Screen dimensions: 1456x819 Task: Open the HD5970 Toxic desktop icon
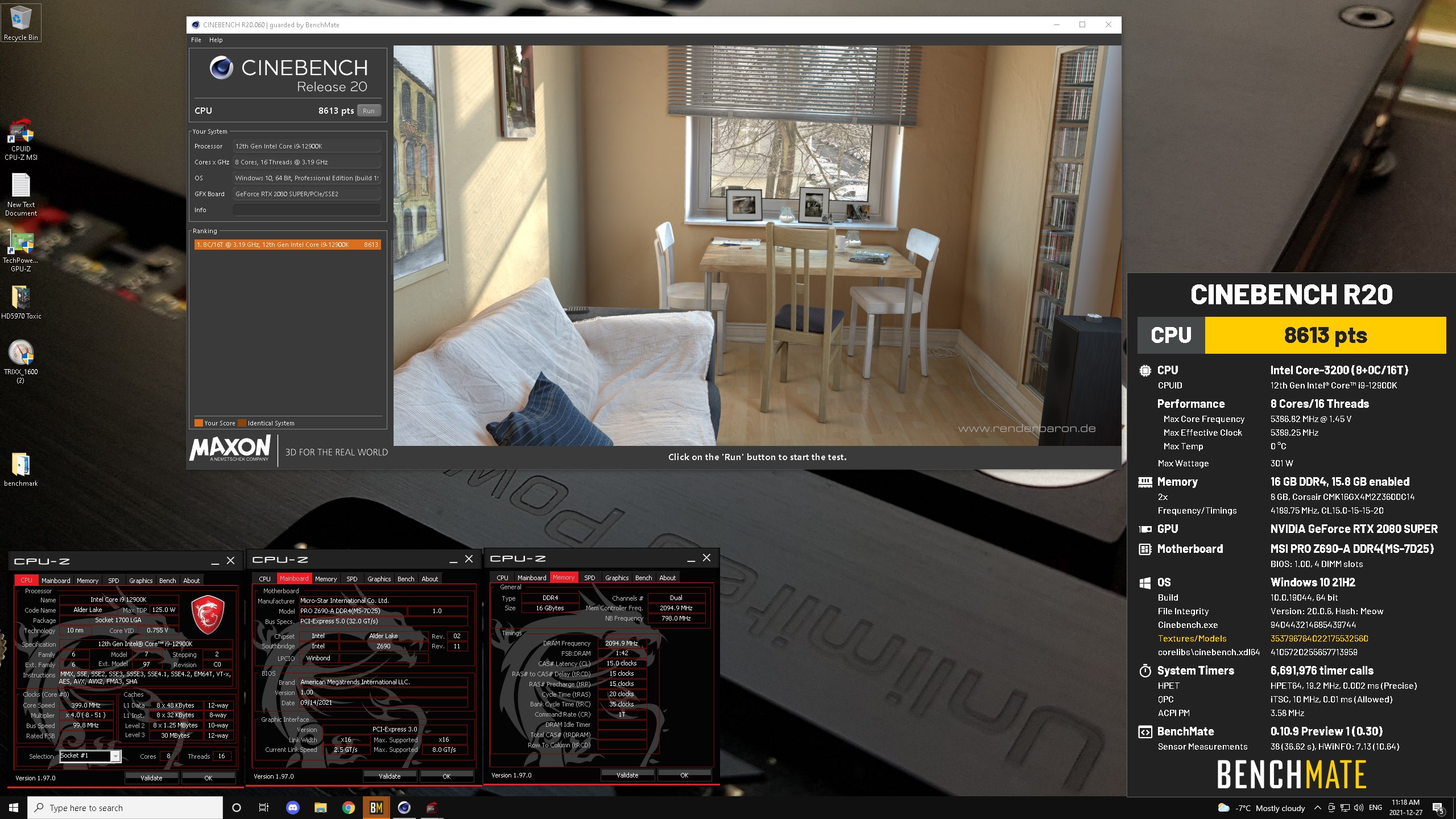20,302
